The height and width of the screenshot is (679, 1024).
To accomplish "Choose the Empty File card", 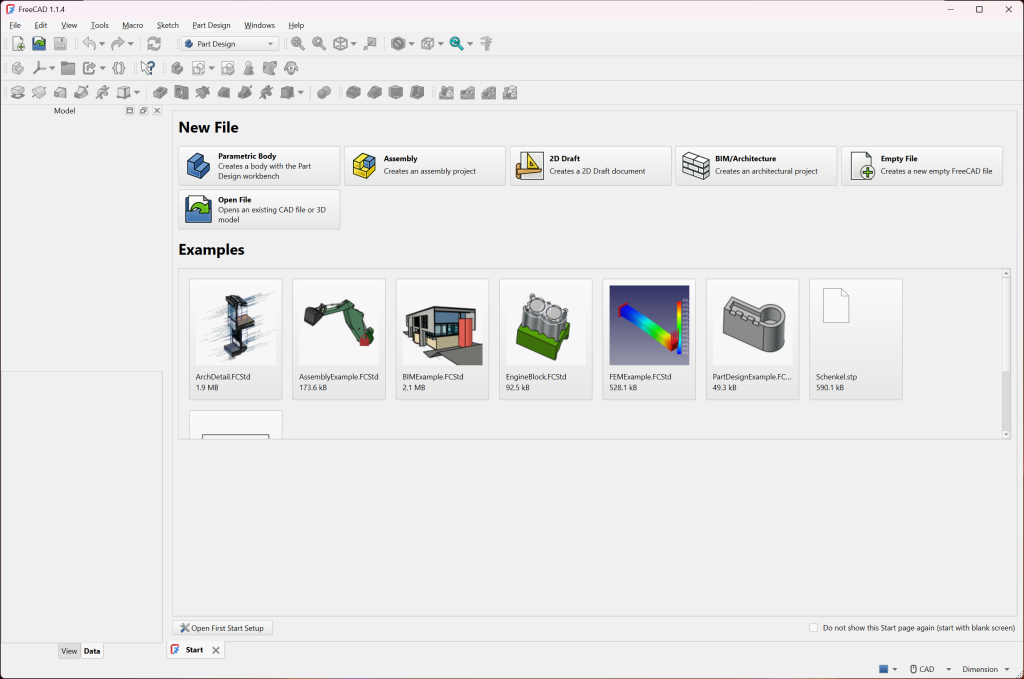I will point(922,166).
